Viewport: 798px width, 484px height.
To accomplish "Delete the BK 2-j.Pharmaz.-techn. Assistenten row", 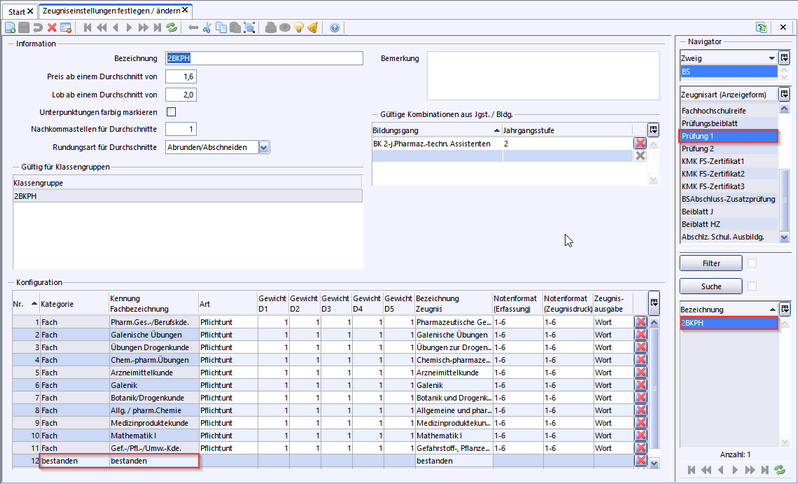I will 640,144.
